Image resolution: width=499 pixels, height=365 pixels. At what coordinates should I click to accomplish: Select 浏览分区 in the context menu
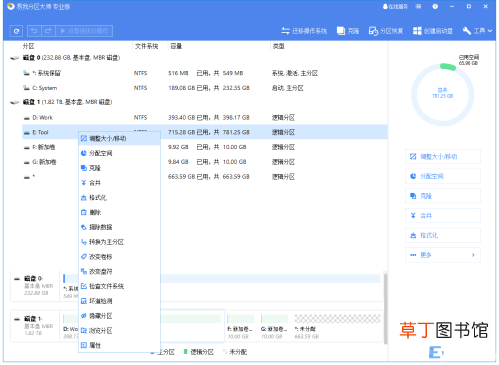119,330
